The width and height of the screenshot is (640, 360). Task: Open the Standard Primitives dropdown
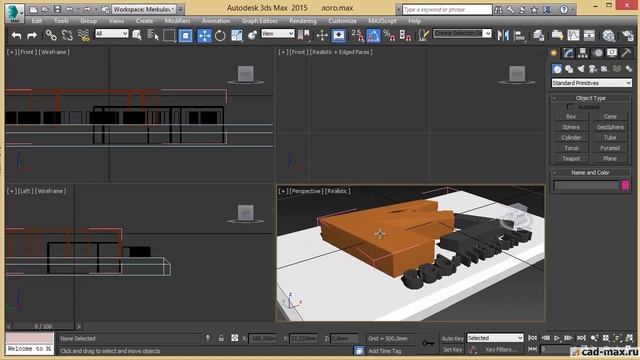click(591, 83)
